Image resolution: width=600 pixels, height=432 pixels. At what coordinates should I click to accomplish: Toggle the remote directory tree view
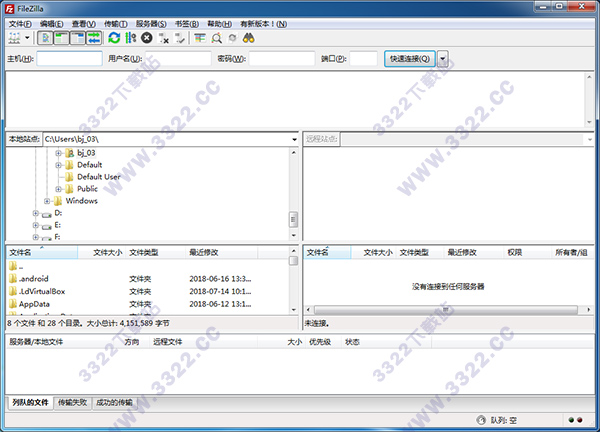tap(78, 38)
